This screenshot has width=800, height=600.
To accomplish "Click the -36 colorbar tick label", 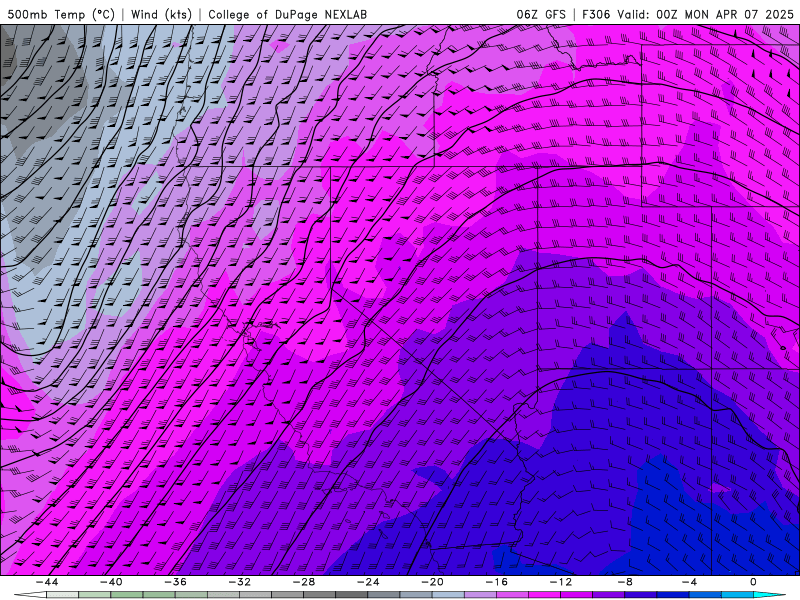I will 176,582.
